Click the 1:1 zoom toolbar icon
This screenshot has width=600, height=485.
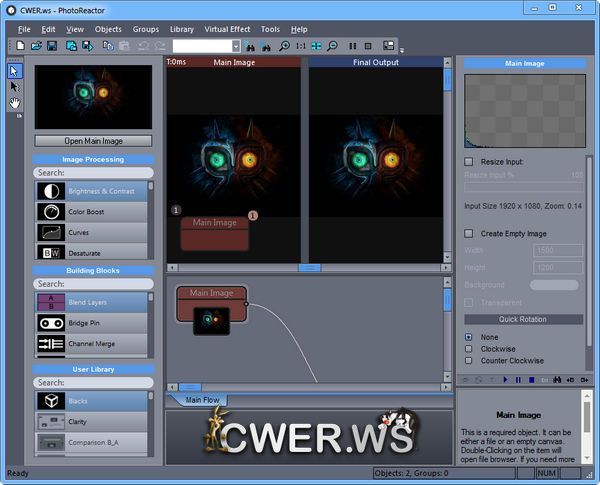301,46
